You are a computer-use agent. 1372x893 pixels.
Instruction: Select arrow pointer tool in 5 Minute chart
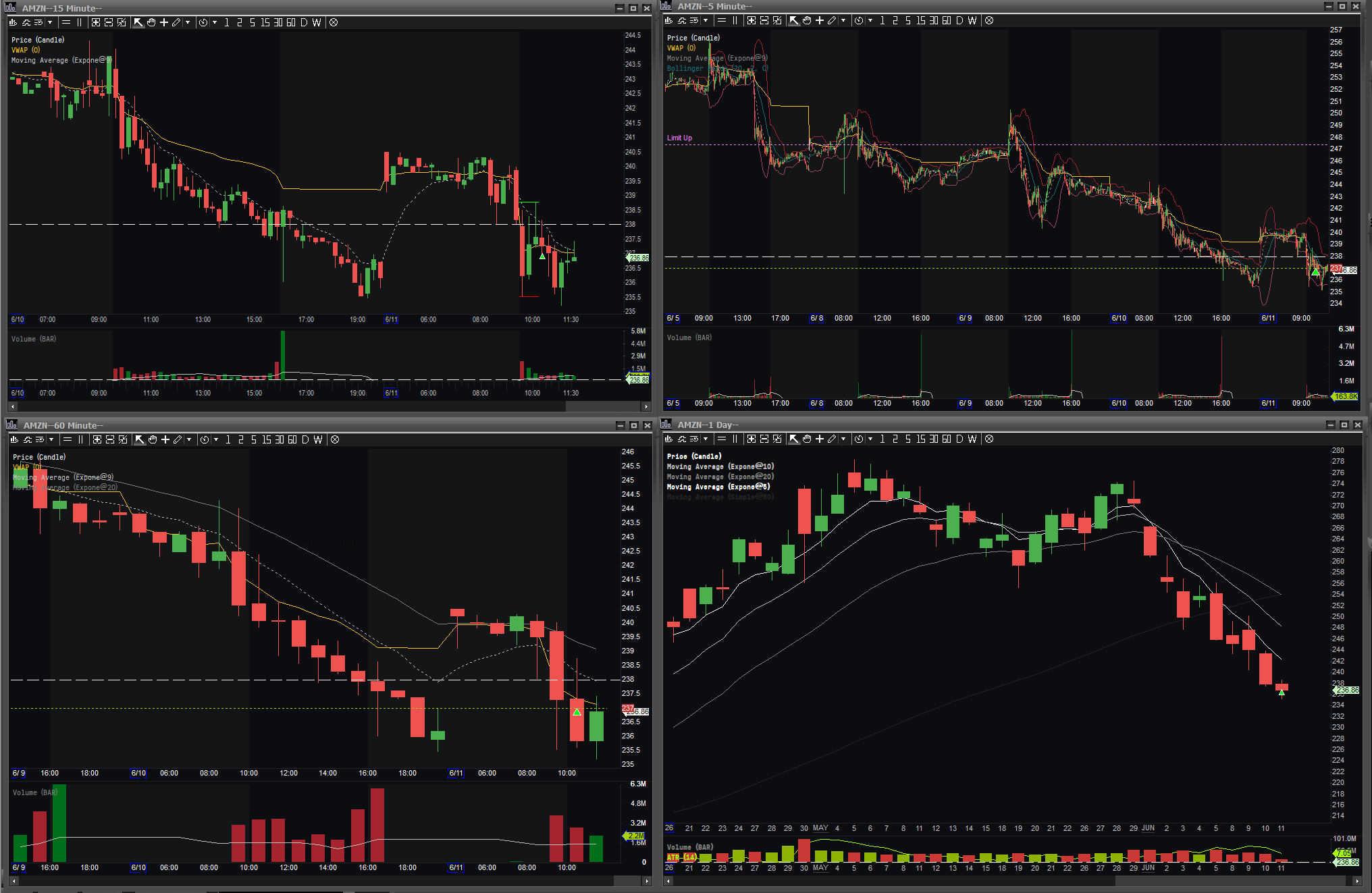(x=794, y=20)
